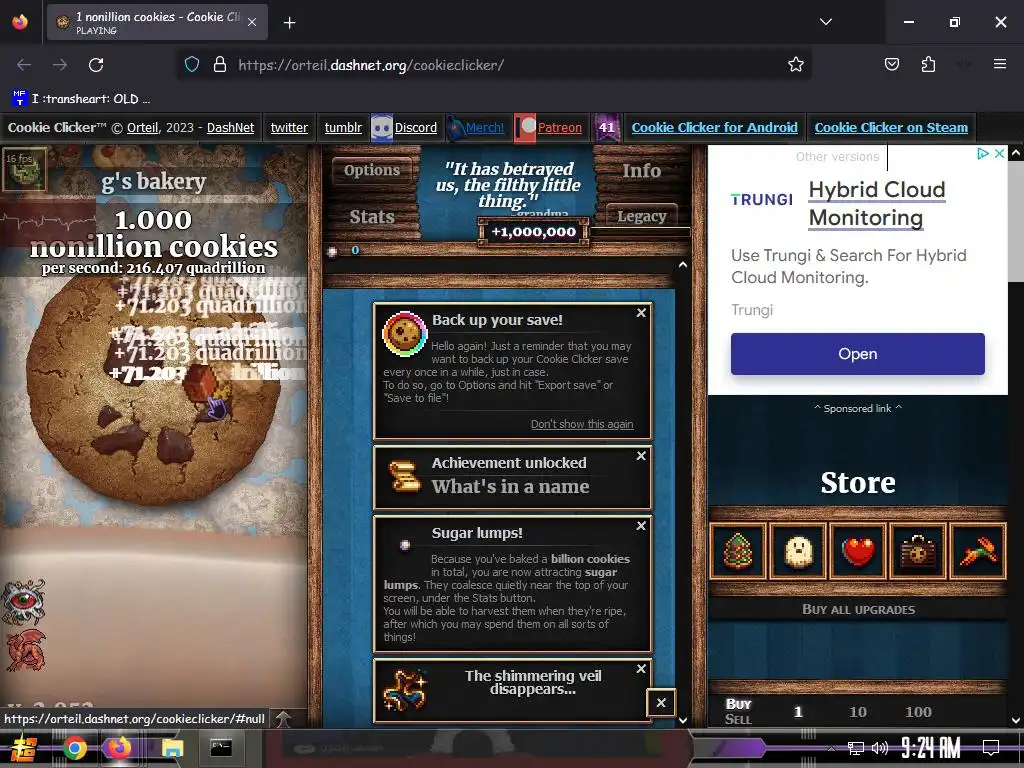Open the tumblr link in the top bar
Screen dimensions: 1024x768
pos(343,127)
